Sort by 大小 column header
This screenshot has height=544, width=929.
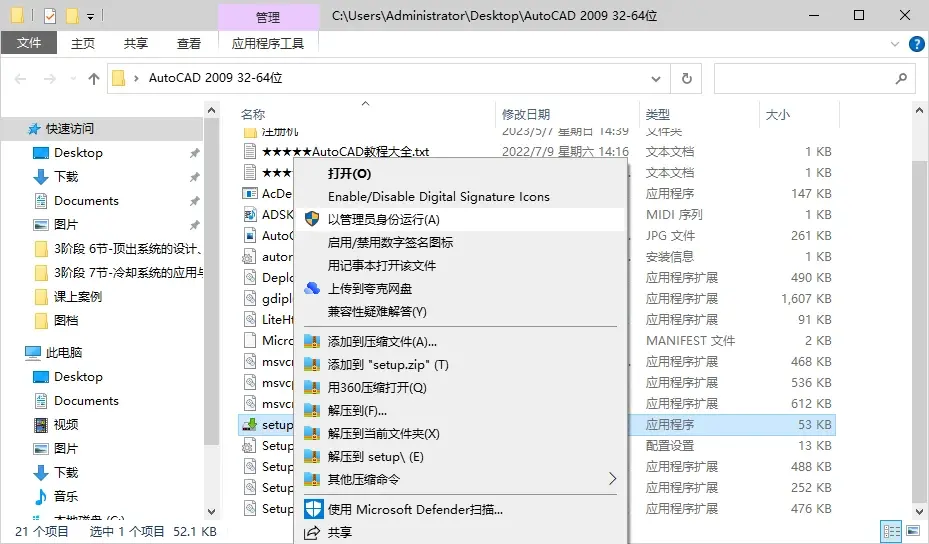tap(778, 114)
